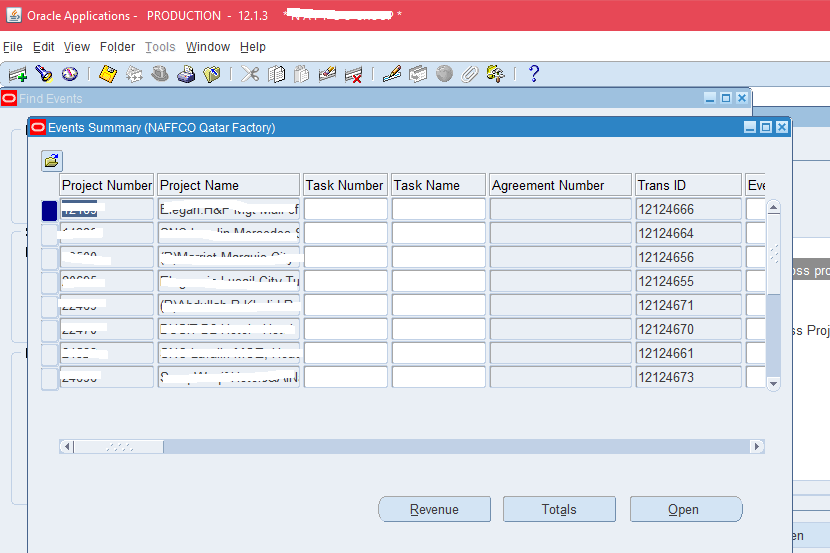Print using the printer icon
The width and height of the screenshot is (830, 553).
[186, 74]
